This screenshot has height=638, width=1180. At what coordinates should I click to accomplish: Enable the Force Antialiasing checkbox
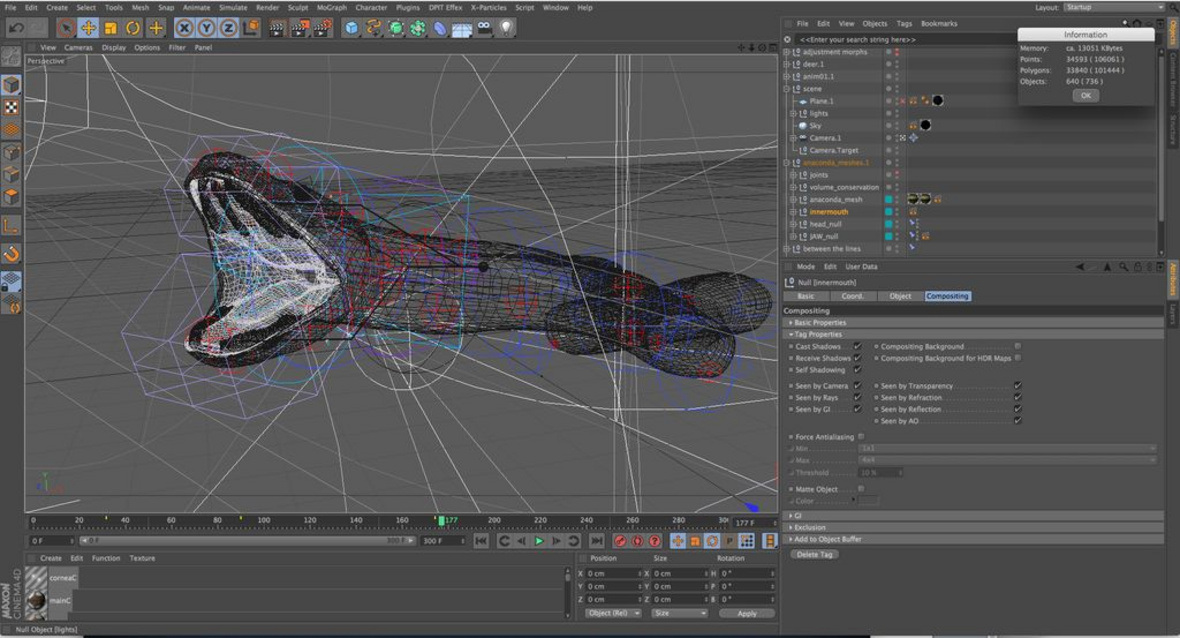861,436
